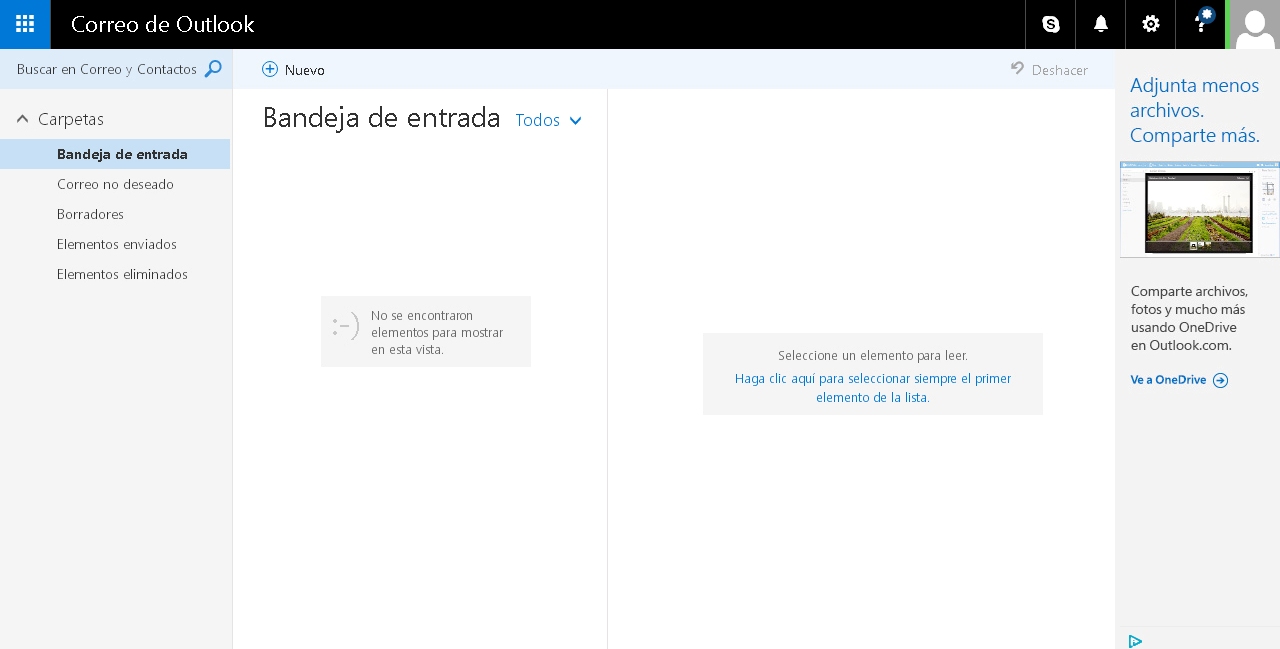The width and height of the screenshot is (1280, 649).
Task: Click the Deshacer button
Action: (x=1049, y=69)
